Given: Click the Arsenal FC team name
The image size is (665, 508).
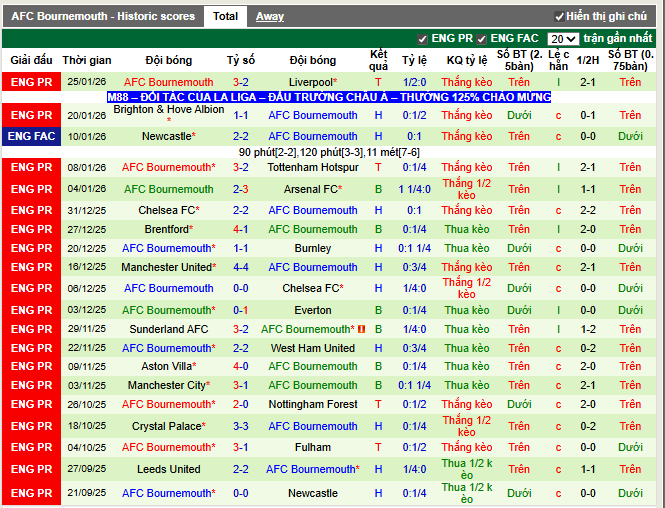Looking at the screenshot, I should click(313, 189).
